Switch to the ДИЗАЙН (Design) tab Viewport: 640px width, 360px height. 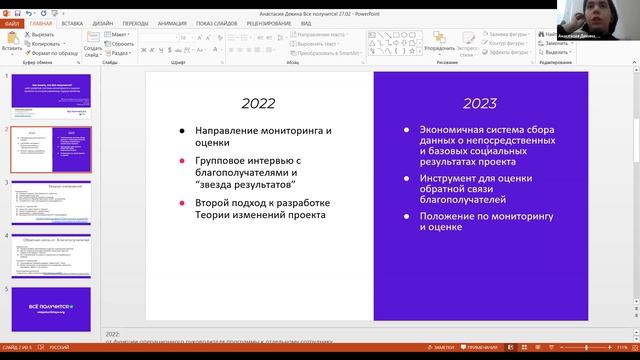tap(102, 24)
